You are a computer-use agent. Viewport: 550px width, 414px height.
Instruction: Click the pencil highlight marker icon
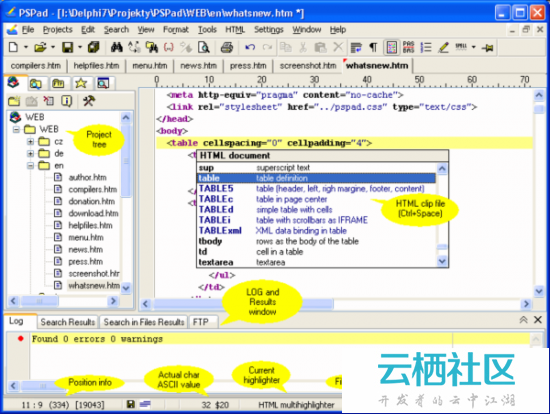(443, 47)
